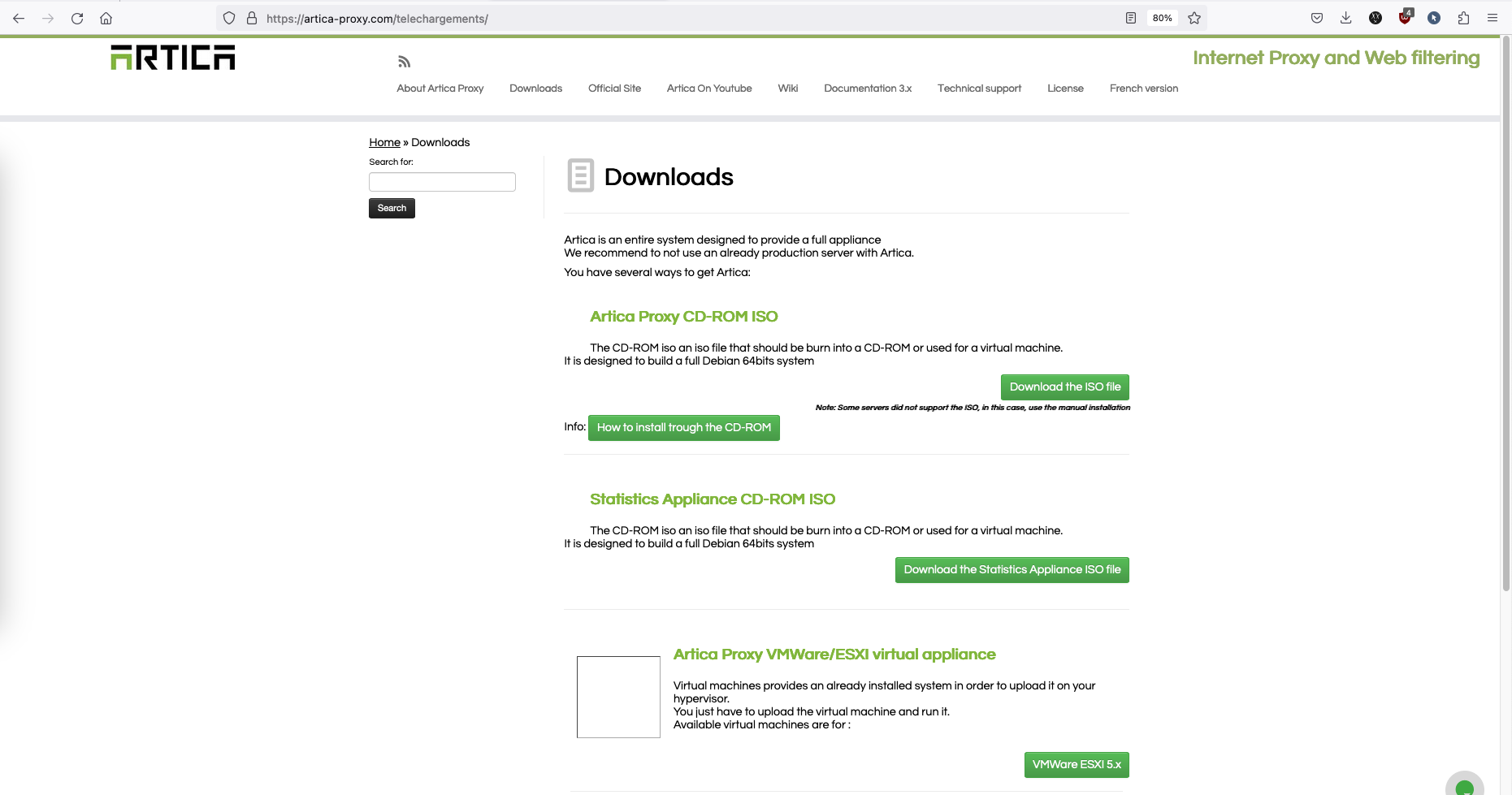
Task: Toggle reader view icon in address bar
Action: (1130, 18)
